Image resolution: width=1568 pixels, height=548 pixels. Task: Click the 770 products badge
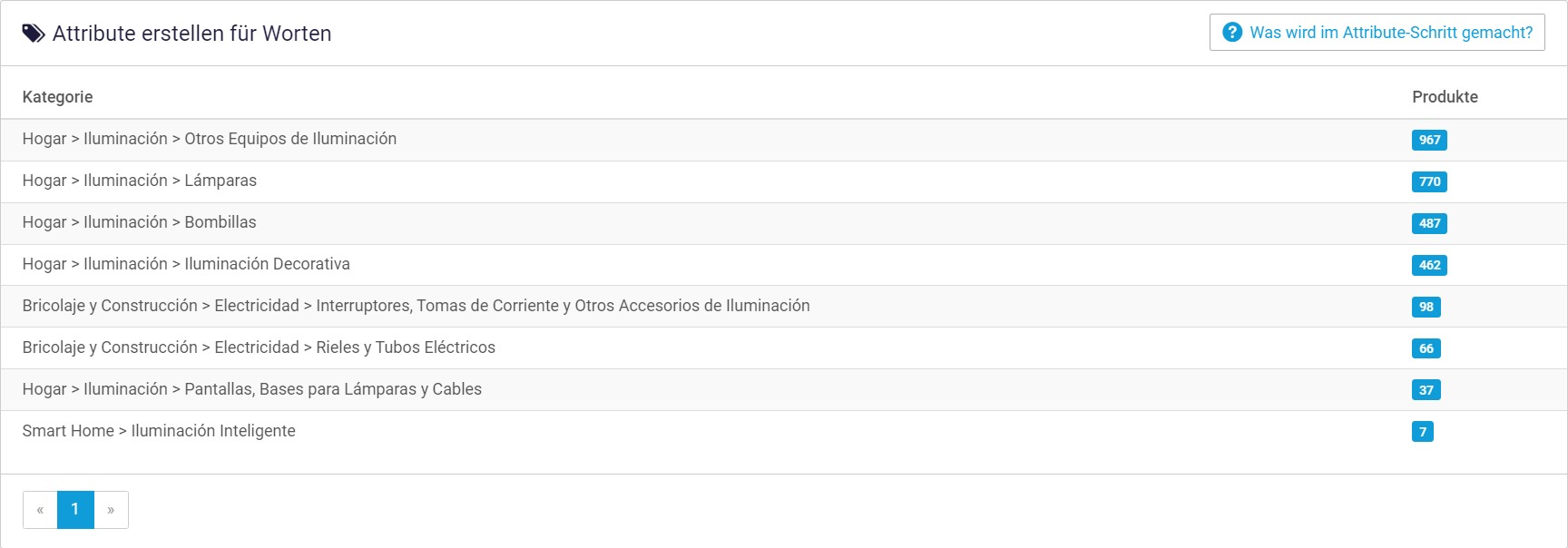[1429, 181]
